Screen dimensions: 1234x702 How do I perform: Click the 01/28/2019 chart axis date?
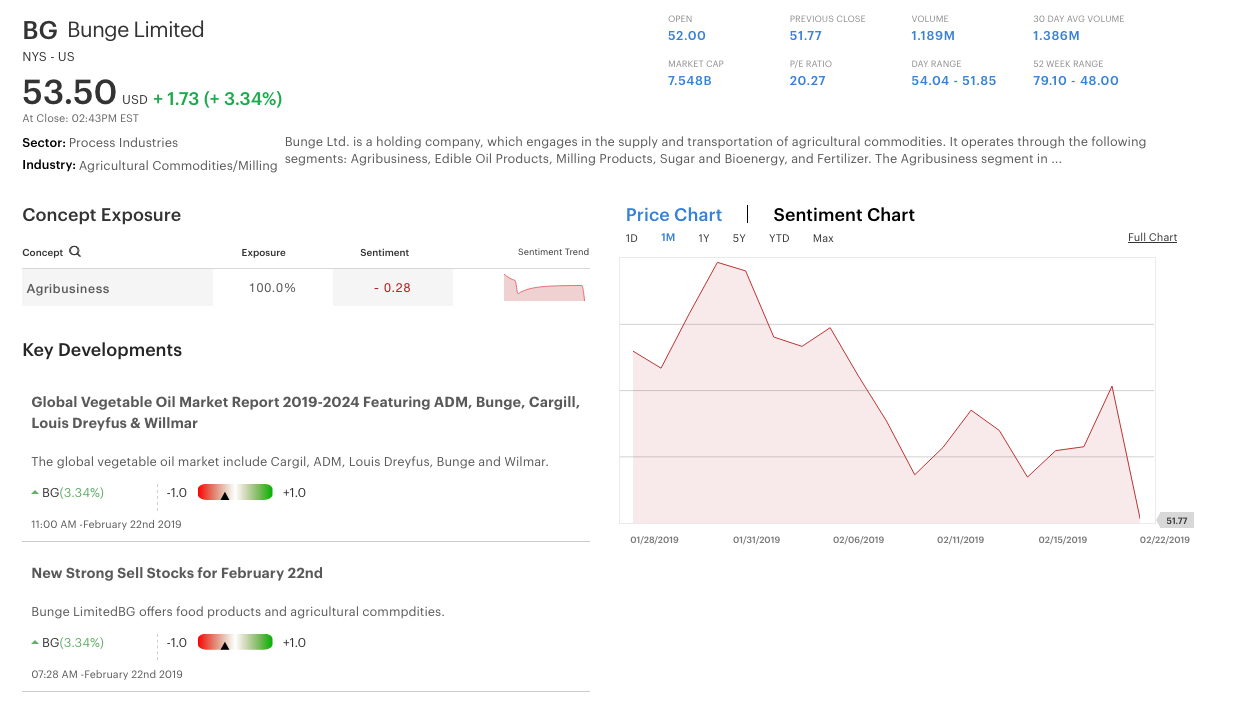(654, 540)
